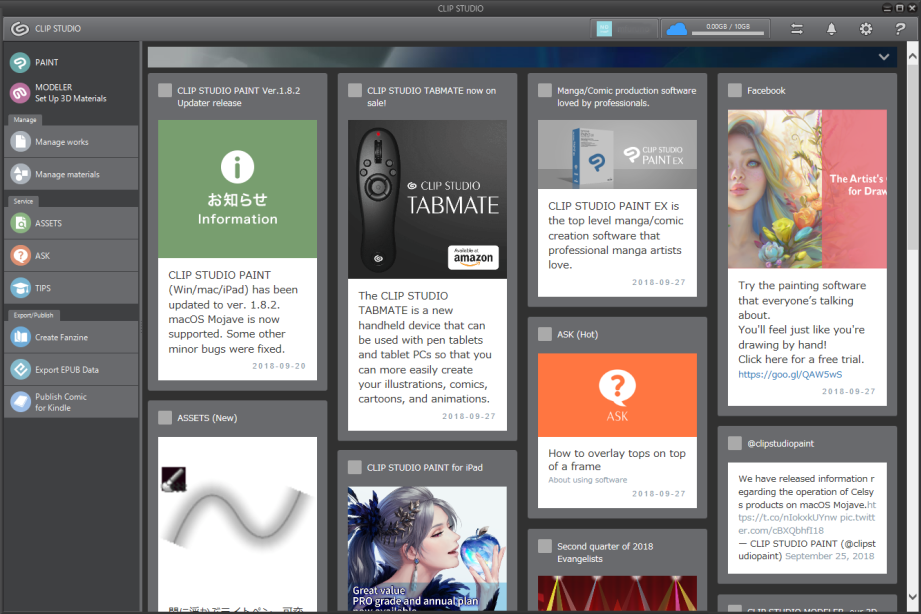Click the CLIP STUDIO logo icon

(19, 28)
